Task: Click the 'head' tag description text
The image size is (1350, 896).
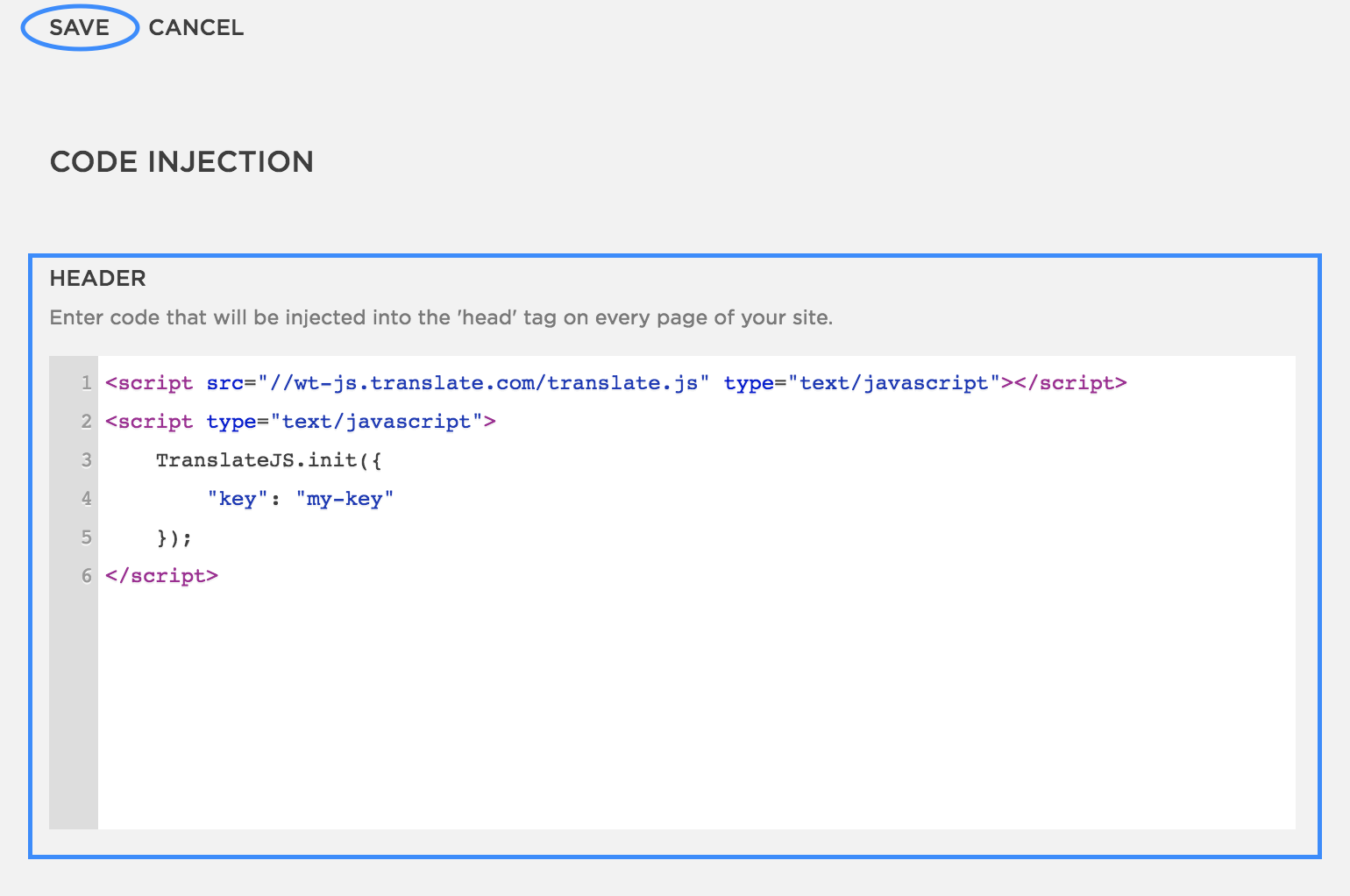Action: (441, 317)
